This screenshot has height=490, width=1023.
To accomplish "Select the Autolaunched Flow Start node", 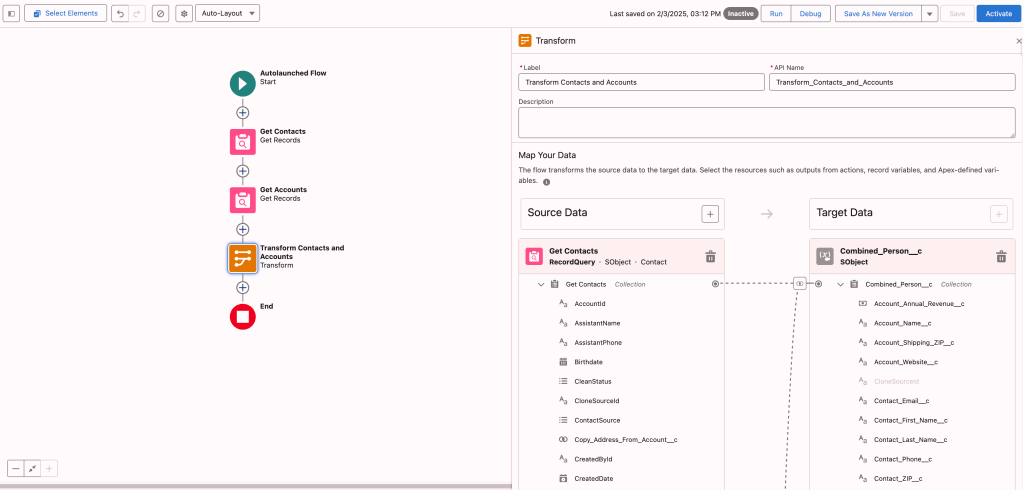I will [243, 84].
